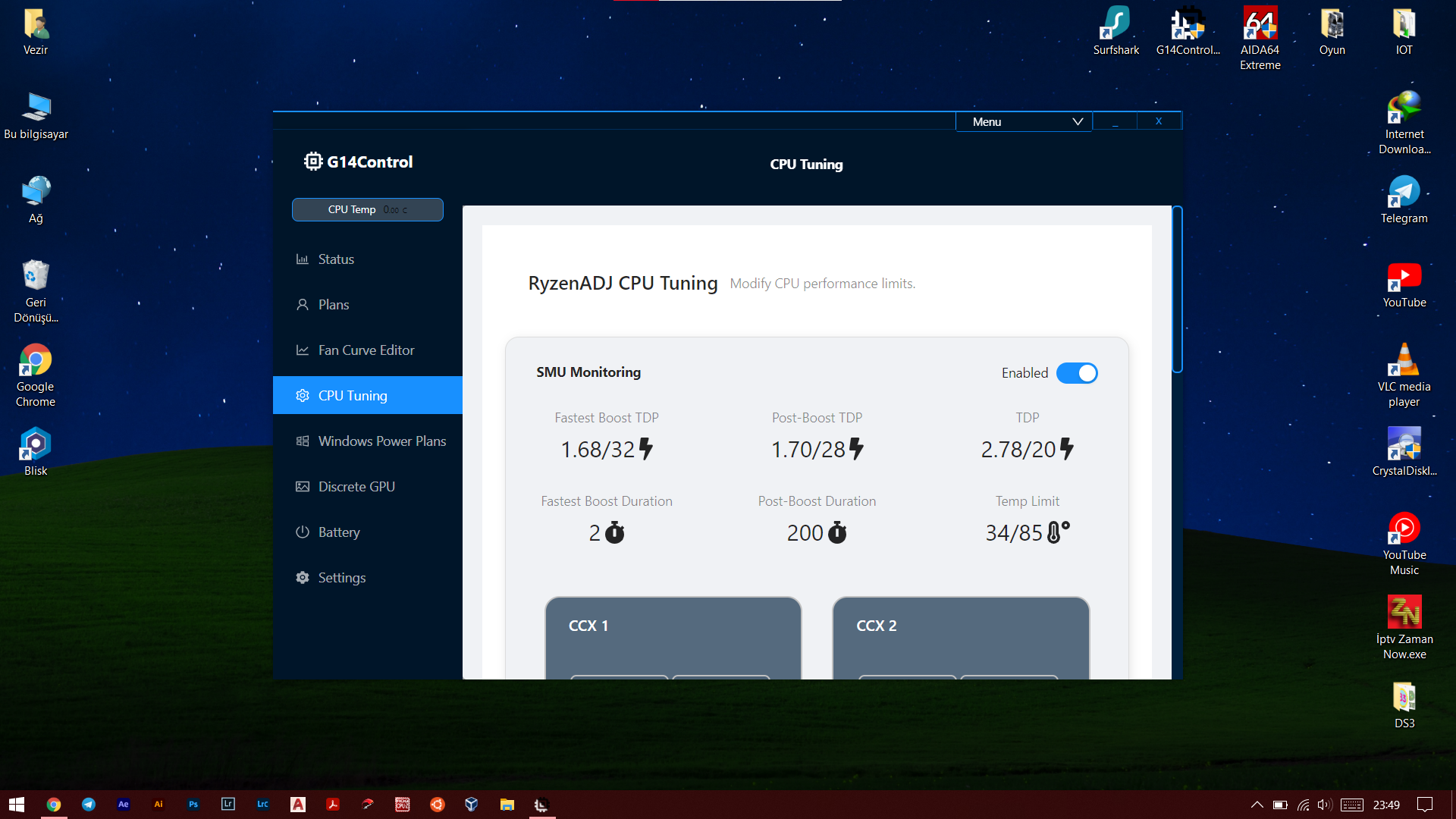Open Settings gear in sidebar

point(303,578)
